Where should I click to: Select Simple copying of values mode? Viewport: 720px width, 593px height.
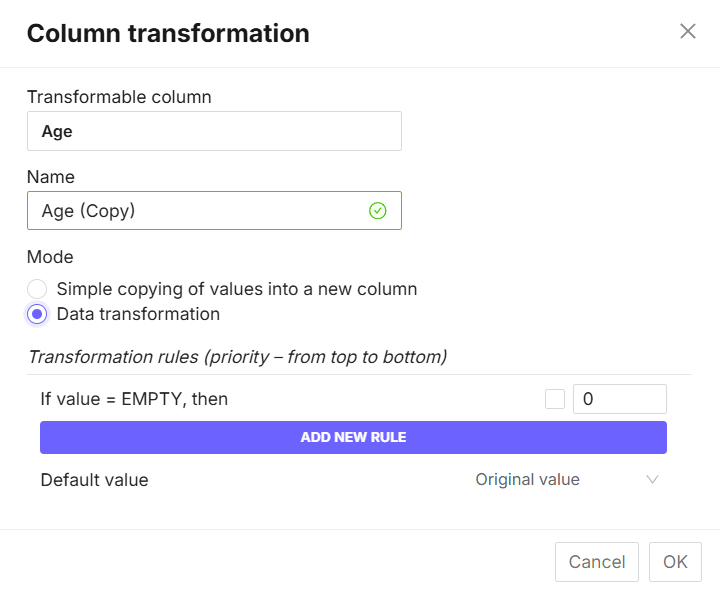pyautogui.click(x=37, y=289)
